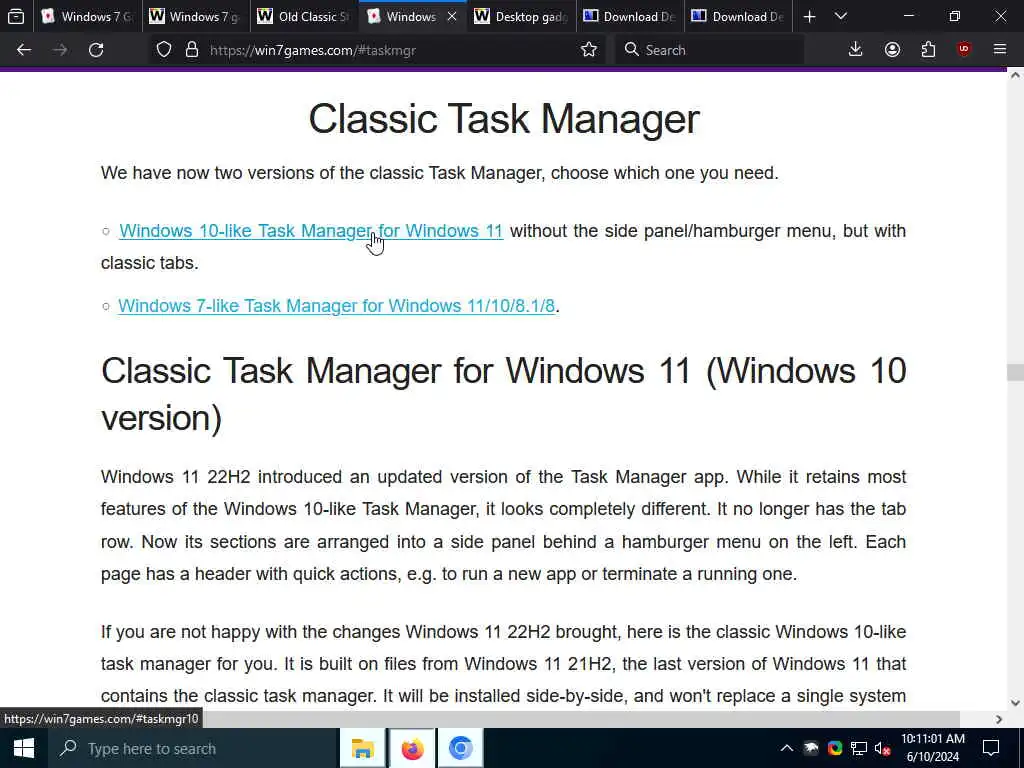Bookmark this page with the star
Screen dimensions: 1024x768
point(588,50)
